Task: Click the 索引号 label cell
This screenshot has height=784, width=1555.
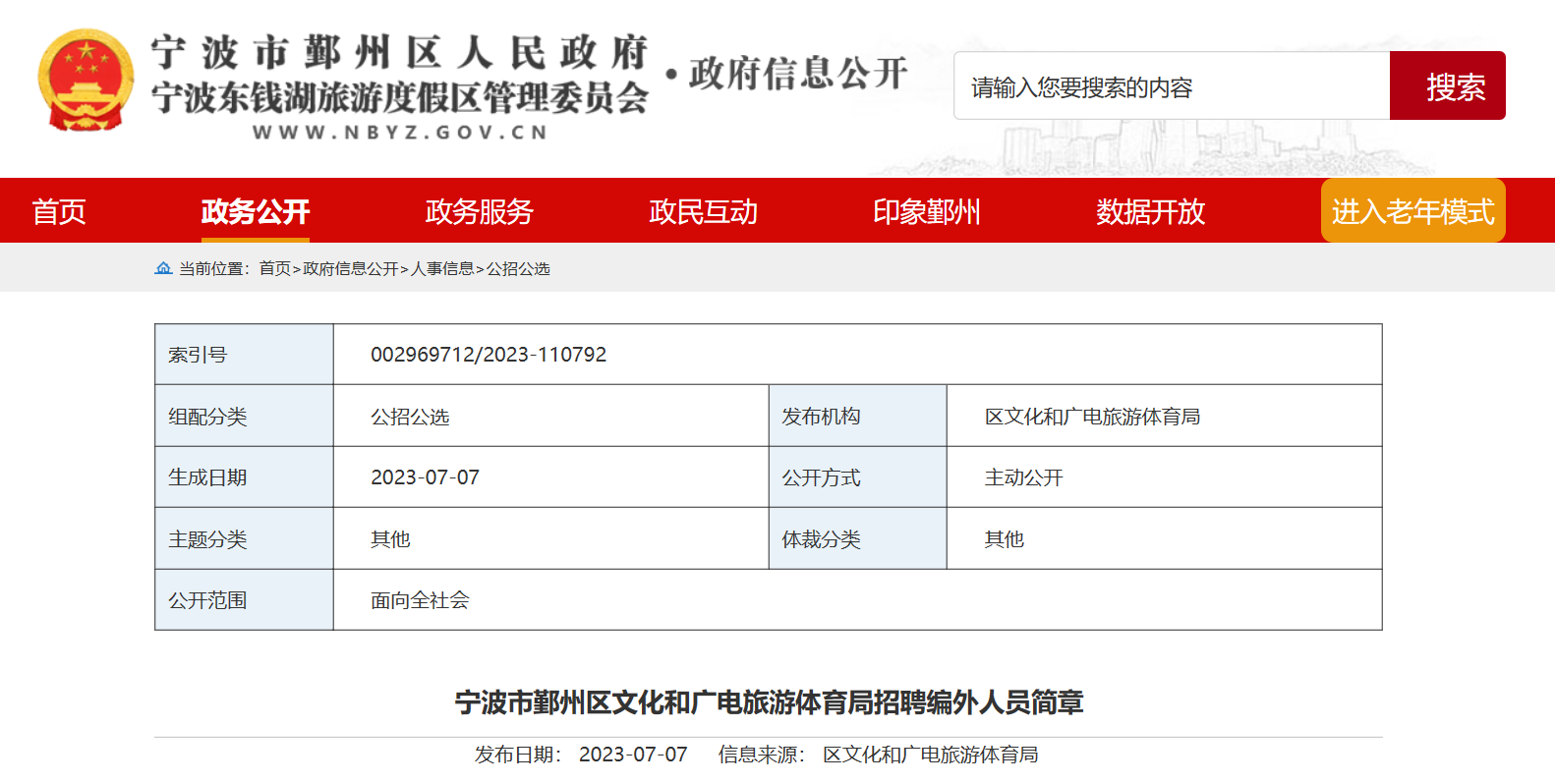Action: click(245, 355)
